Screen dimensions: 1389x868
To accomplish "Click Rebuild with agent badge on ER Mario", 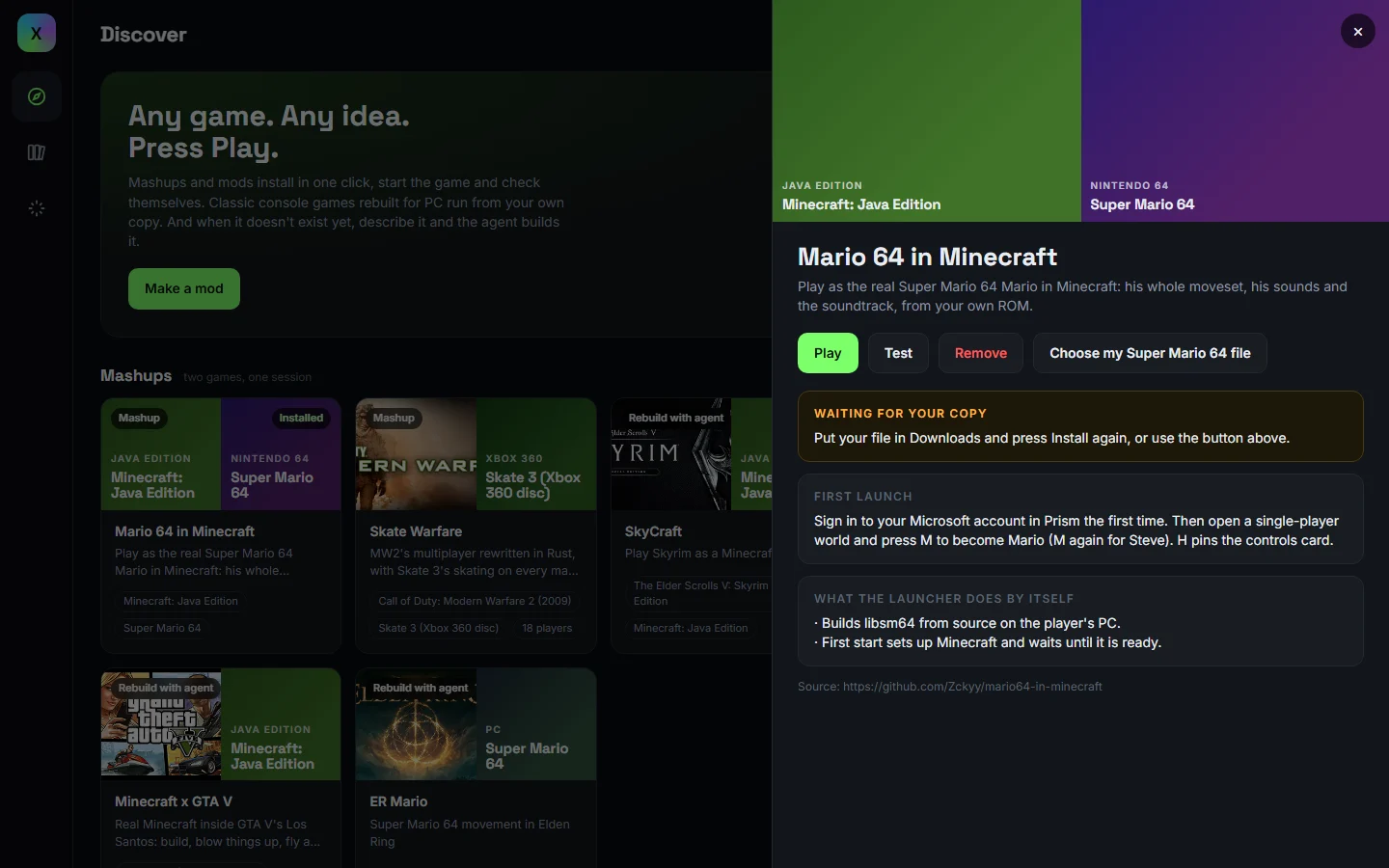I will (x=421, y=688).
